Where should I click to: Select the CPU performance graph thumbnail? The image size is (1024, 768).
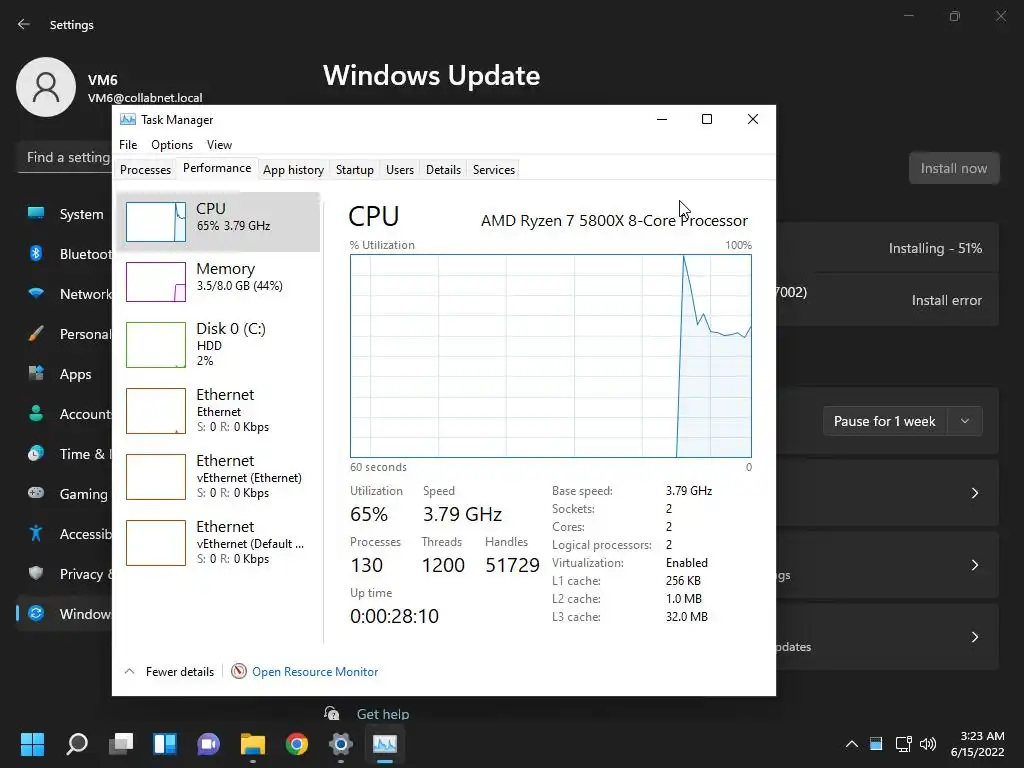(x=156, y=221)
